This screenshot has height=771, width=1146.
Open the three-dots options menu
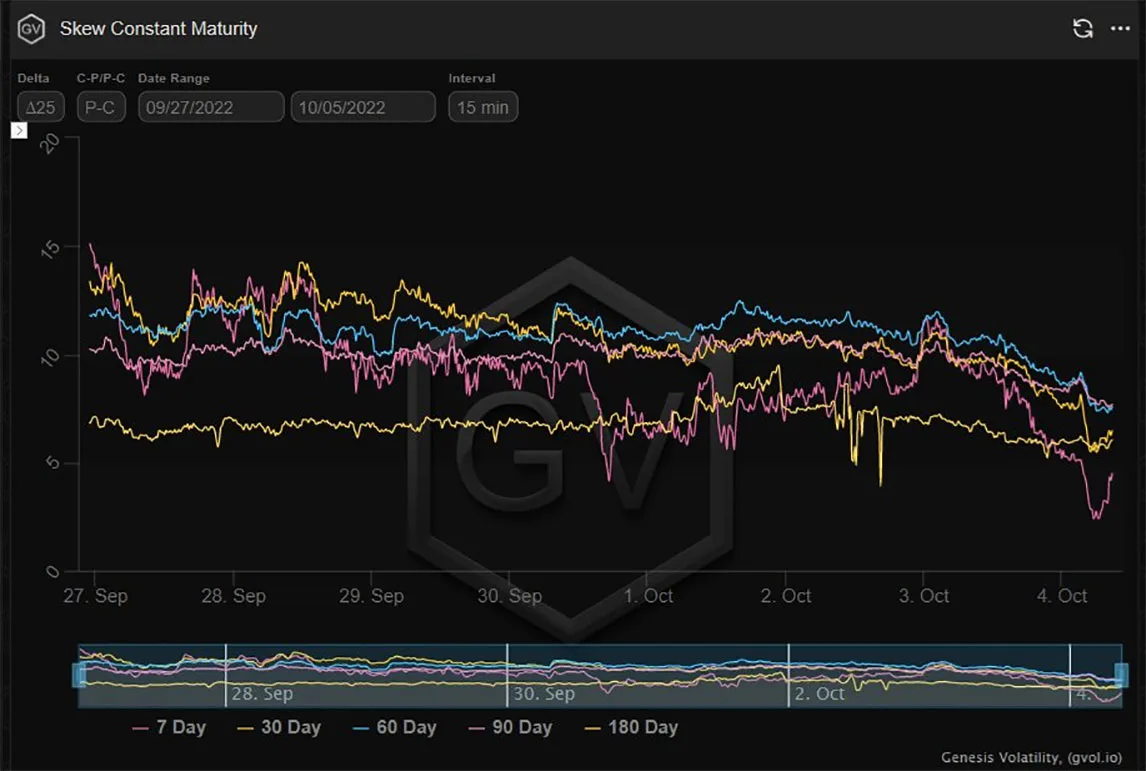pyautogui.click(x=1120, y=29)
